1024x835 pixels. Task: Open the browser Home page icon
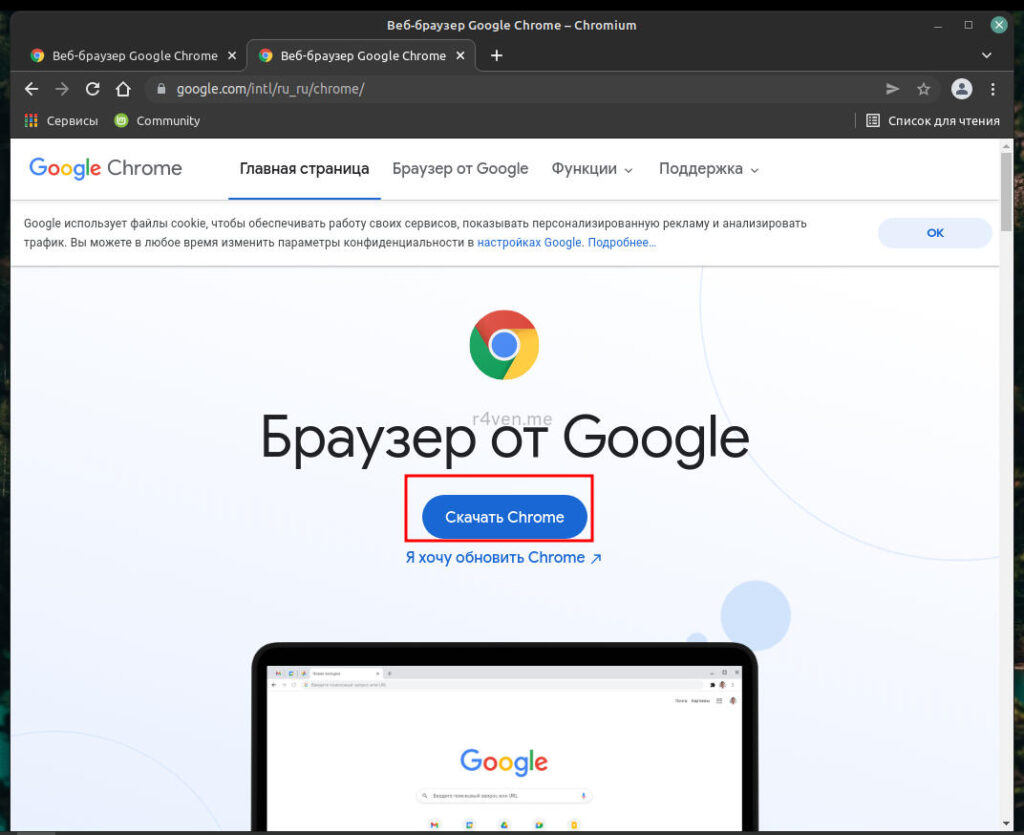pos(123,89)
